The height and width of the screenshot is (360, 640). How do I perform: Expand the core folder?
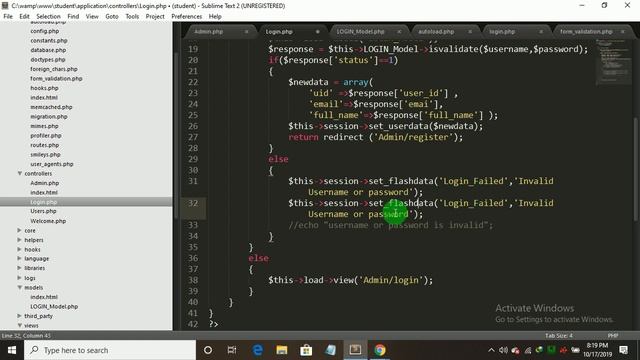point(19,230)
